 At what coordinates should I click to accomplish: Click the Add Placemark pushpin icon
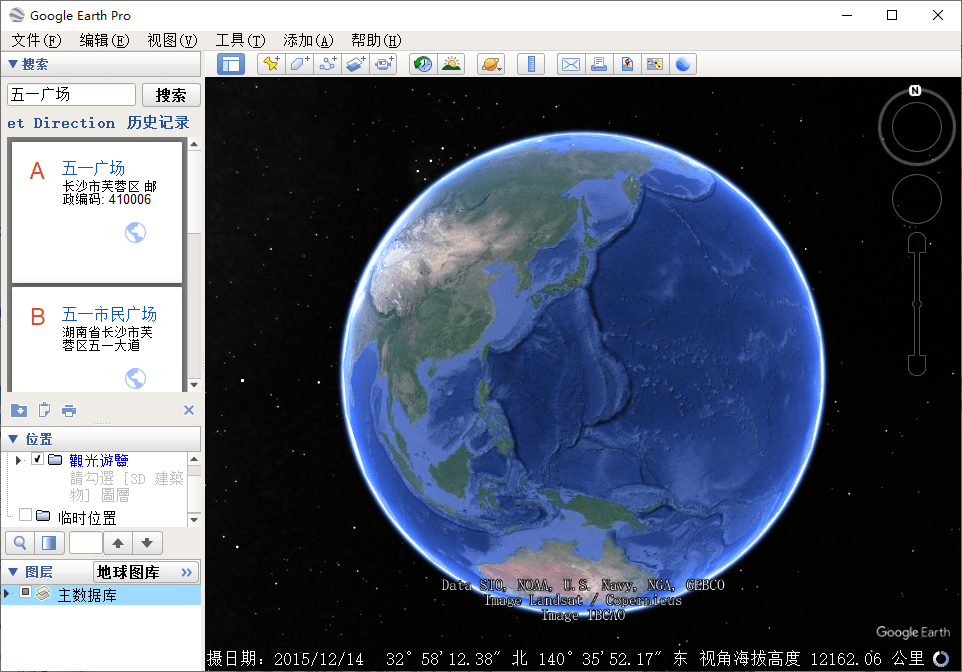point(270,64)
